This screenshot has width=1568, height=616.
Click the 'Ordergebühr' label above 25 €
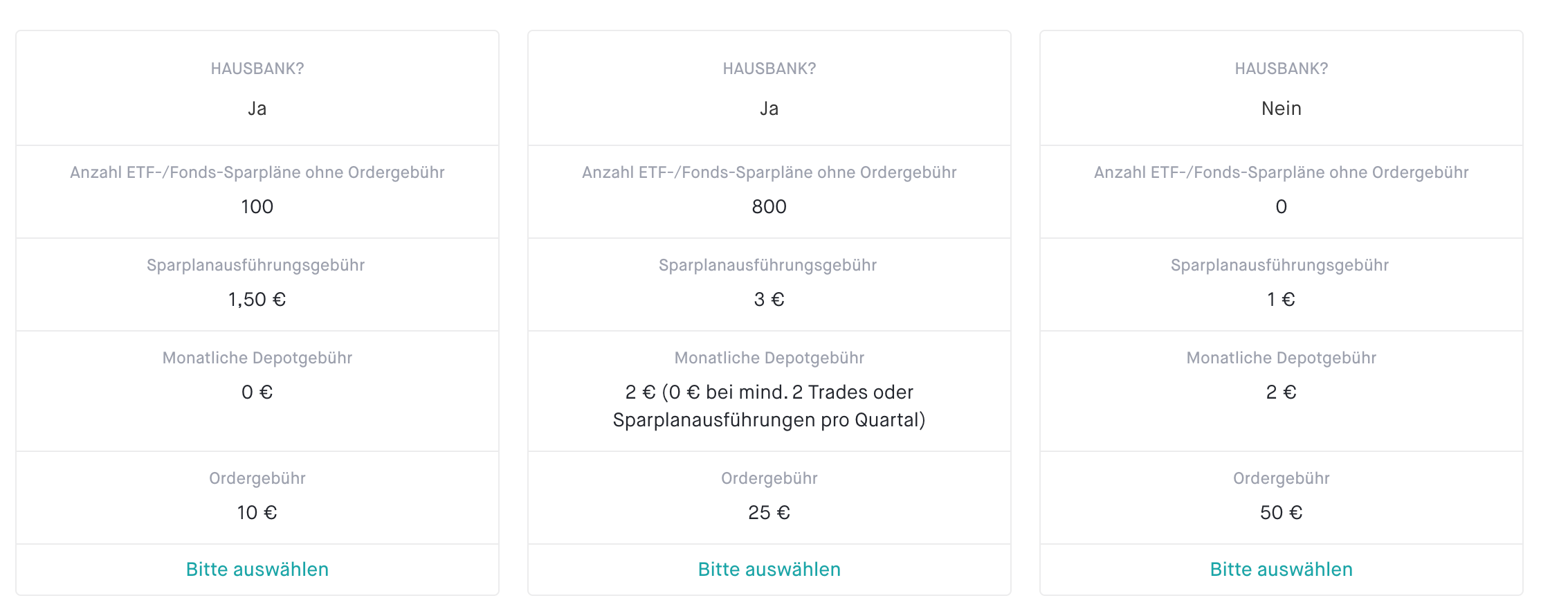coord(769,478)
